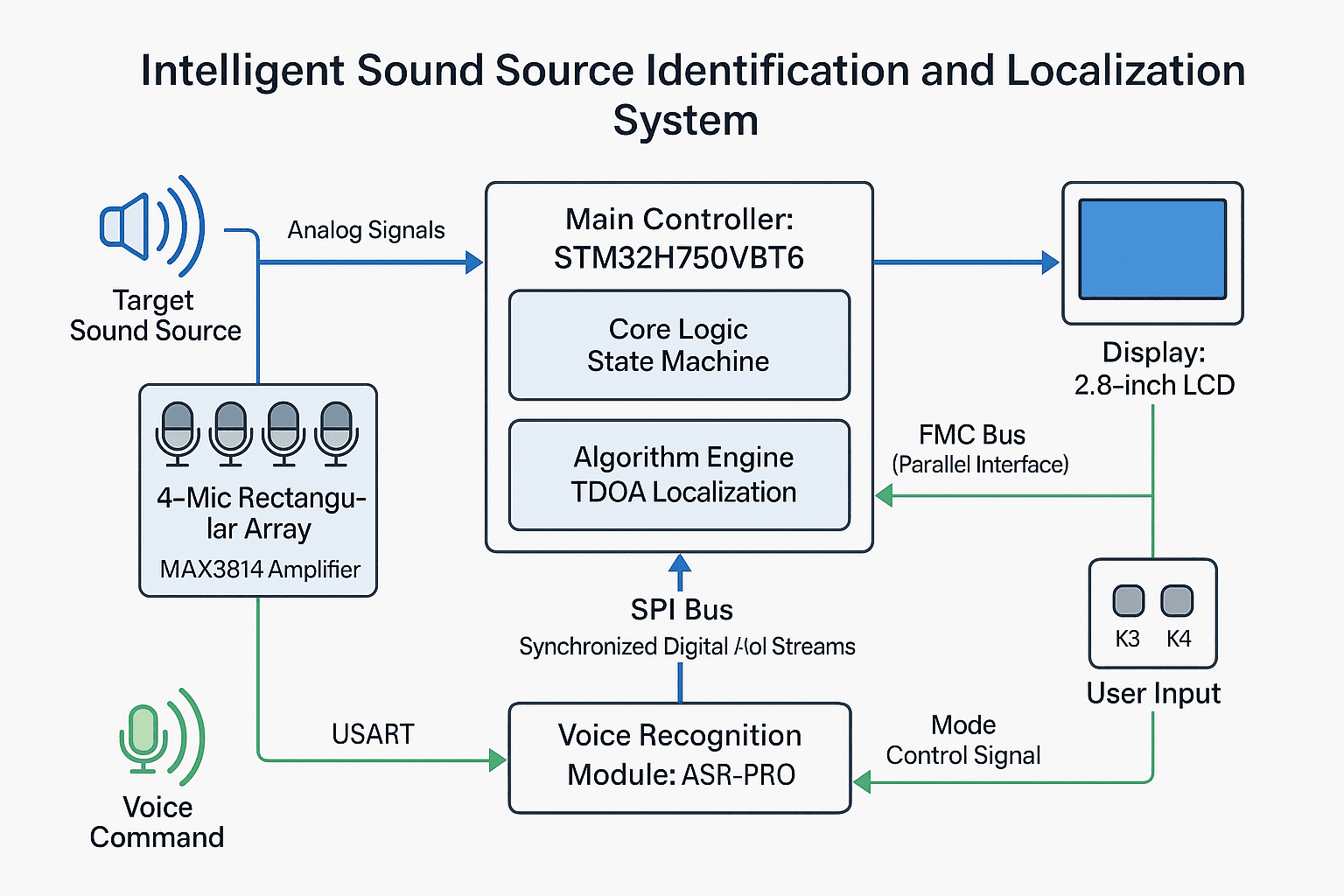
Task: Click the 'FMC Bus' label
Action: pos(971,435)
